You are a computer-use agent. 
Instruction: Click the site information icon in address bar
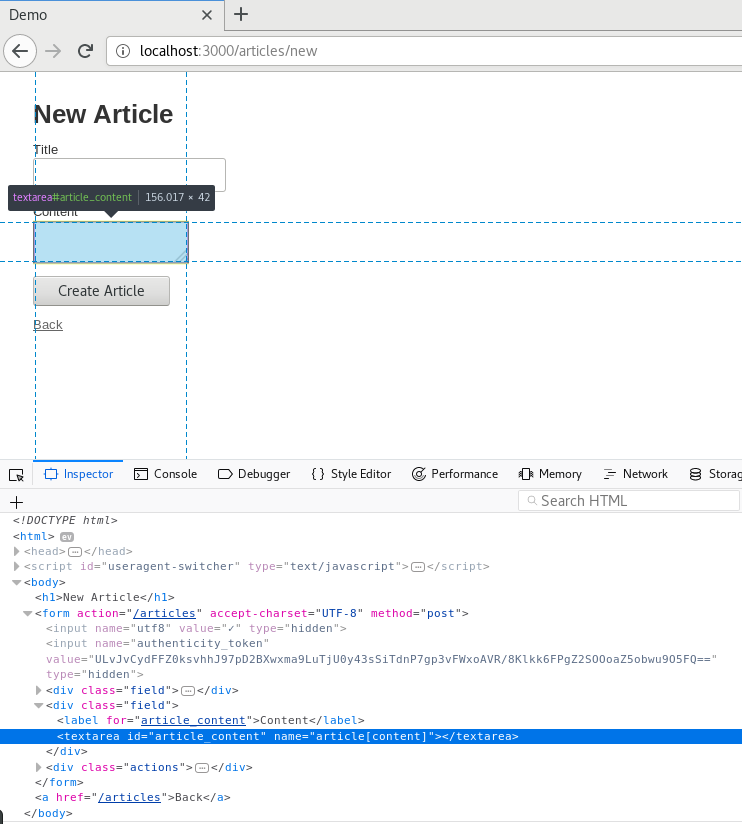[123, 51]
